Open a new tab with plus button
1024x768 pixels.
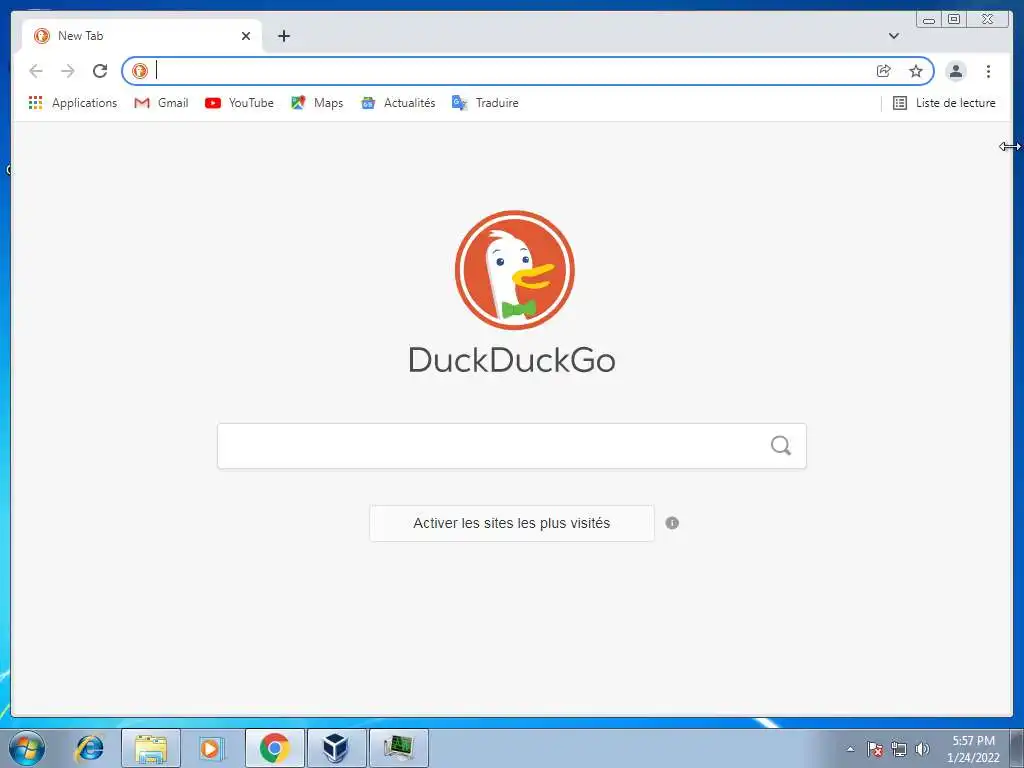coord(283,36)
